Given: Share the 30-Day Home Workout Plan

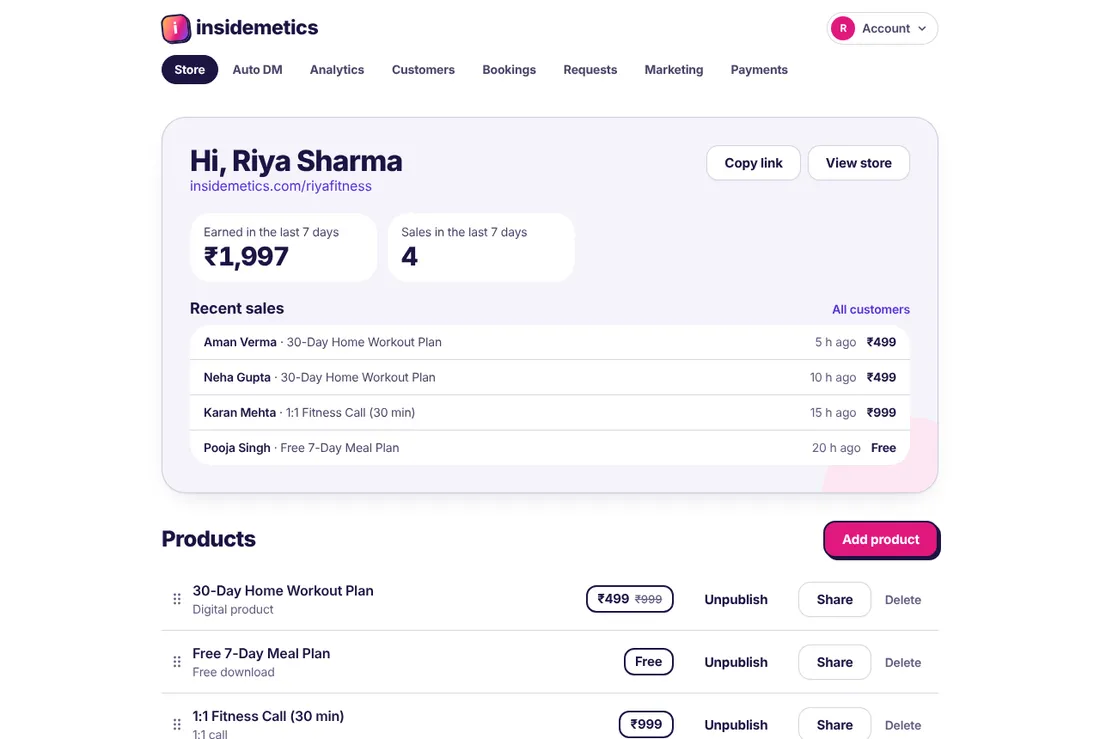Looking at the screenshot, I should click(x=834, y=599).
